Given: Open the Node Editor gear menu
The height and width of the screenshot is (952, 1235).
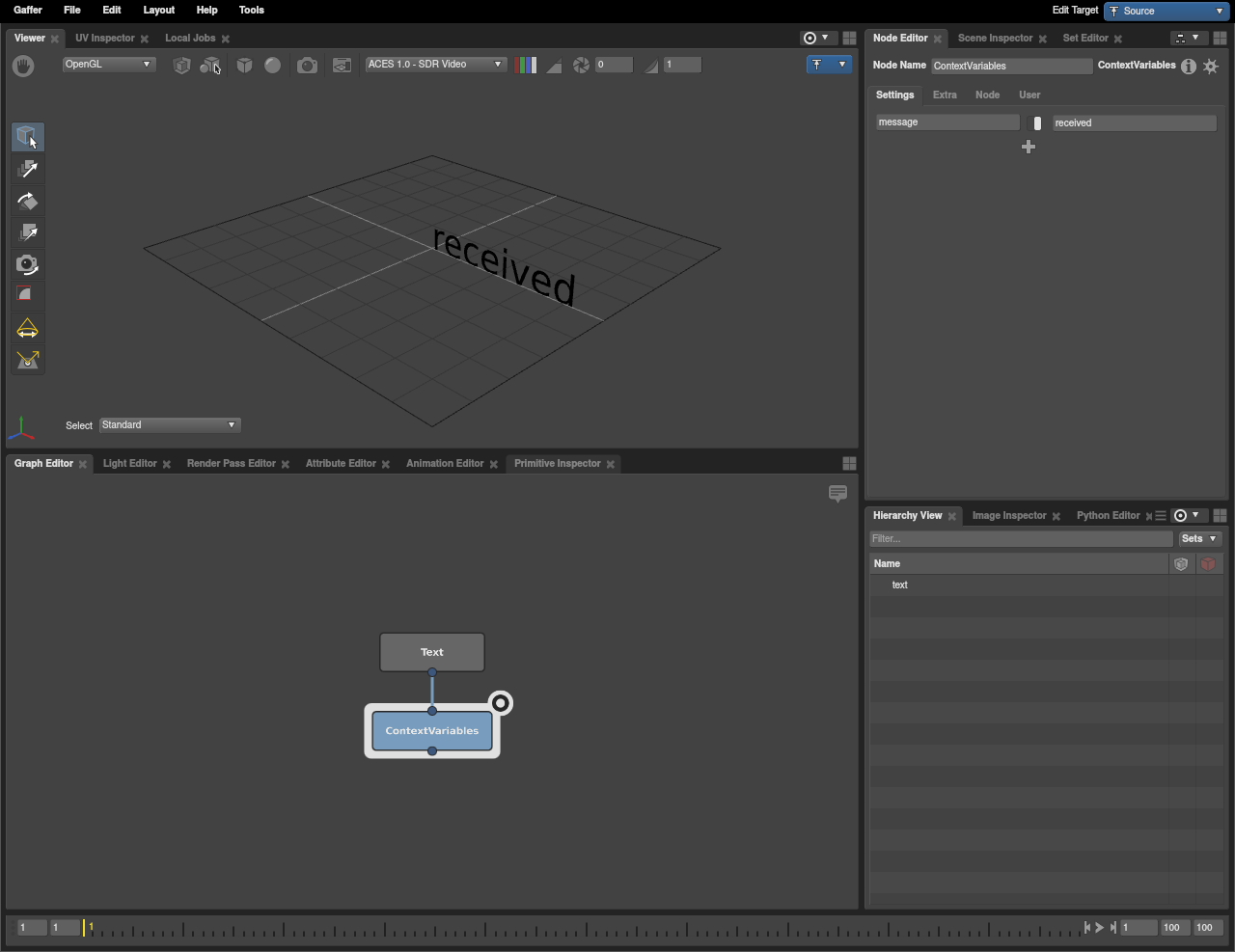Looking at the screenshot, I should click(1211, 66).
